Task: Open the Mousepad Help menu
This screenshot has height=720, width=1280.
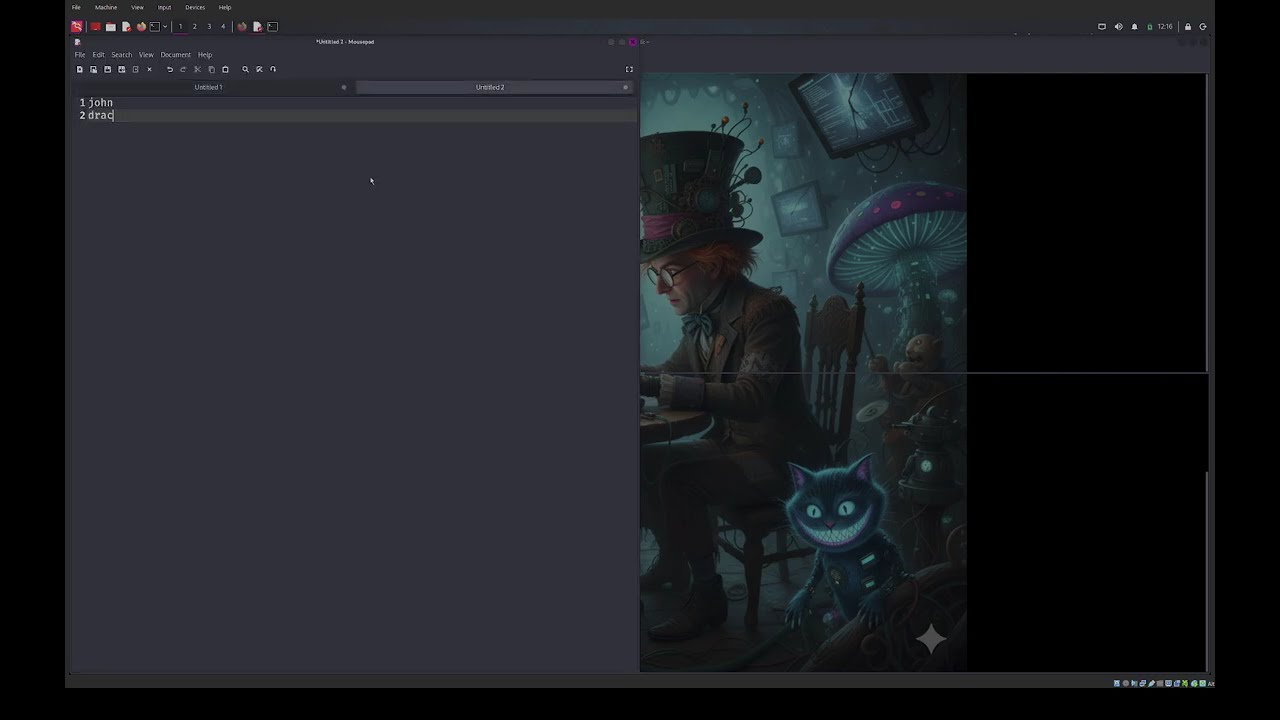Action: pyautogui.click(x=205, y=55)
